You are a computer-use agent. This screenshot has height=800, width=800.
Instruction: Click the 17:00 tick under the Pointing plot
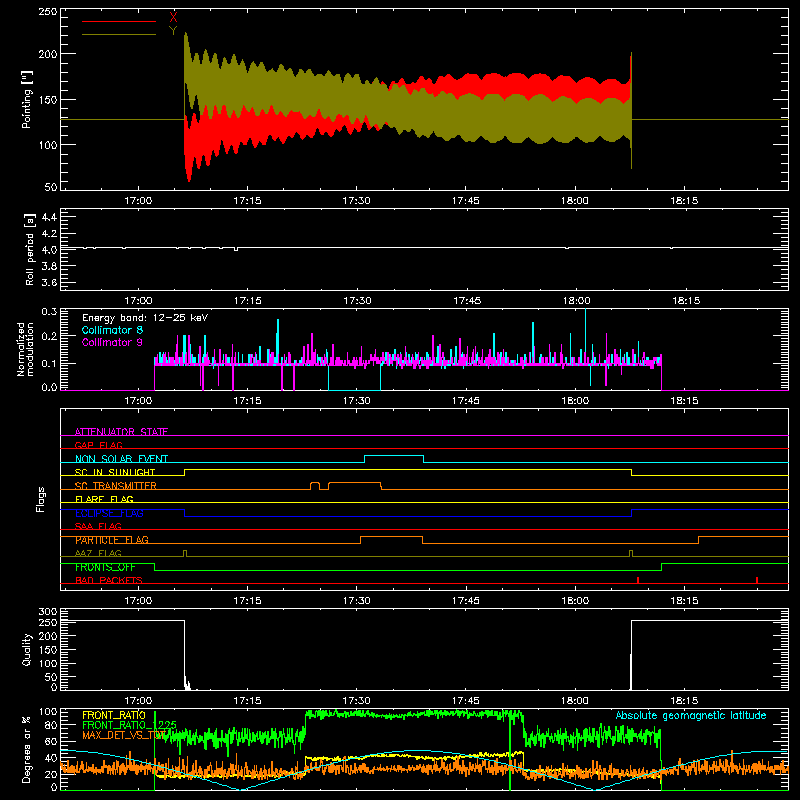pyautogui.click(x=138, y=201)
